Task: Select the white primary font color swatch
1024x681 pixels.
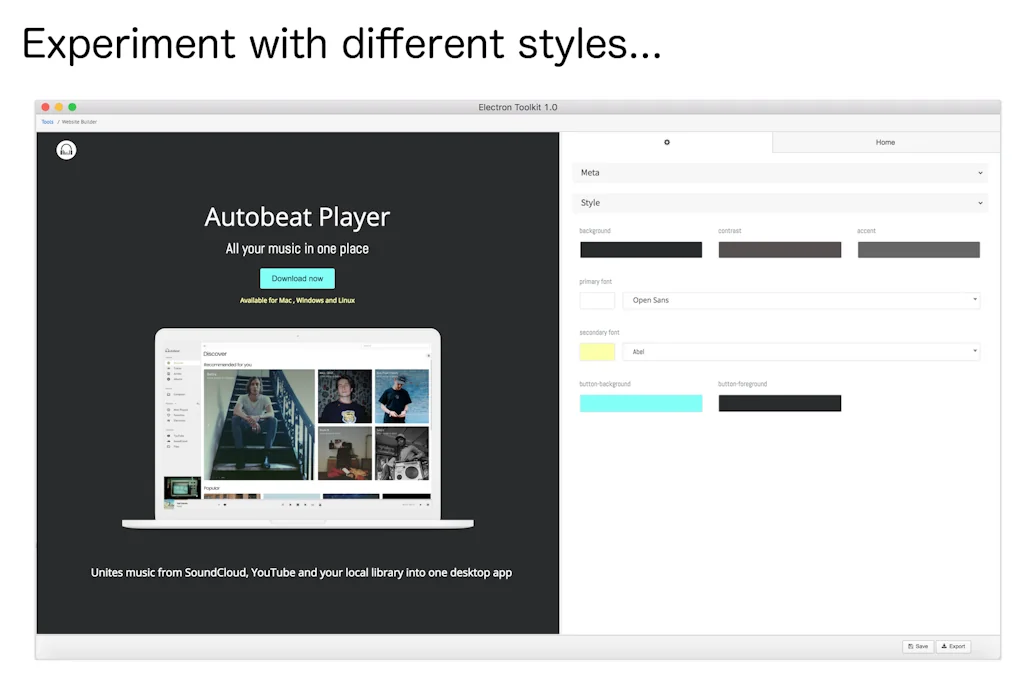Action: point(597,300)
